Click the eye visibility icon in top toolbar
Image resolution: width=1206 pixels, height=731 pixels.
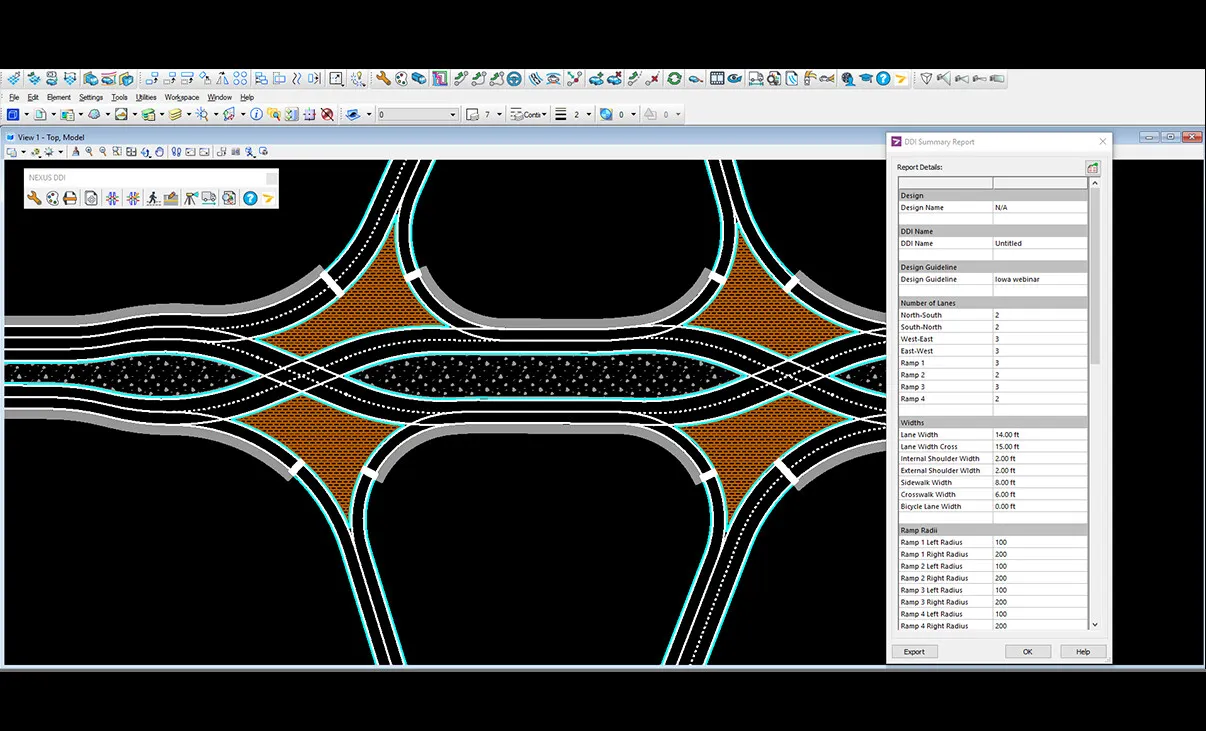pyautogui.click(x=734, y=78)
